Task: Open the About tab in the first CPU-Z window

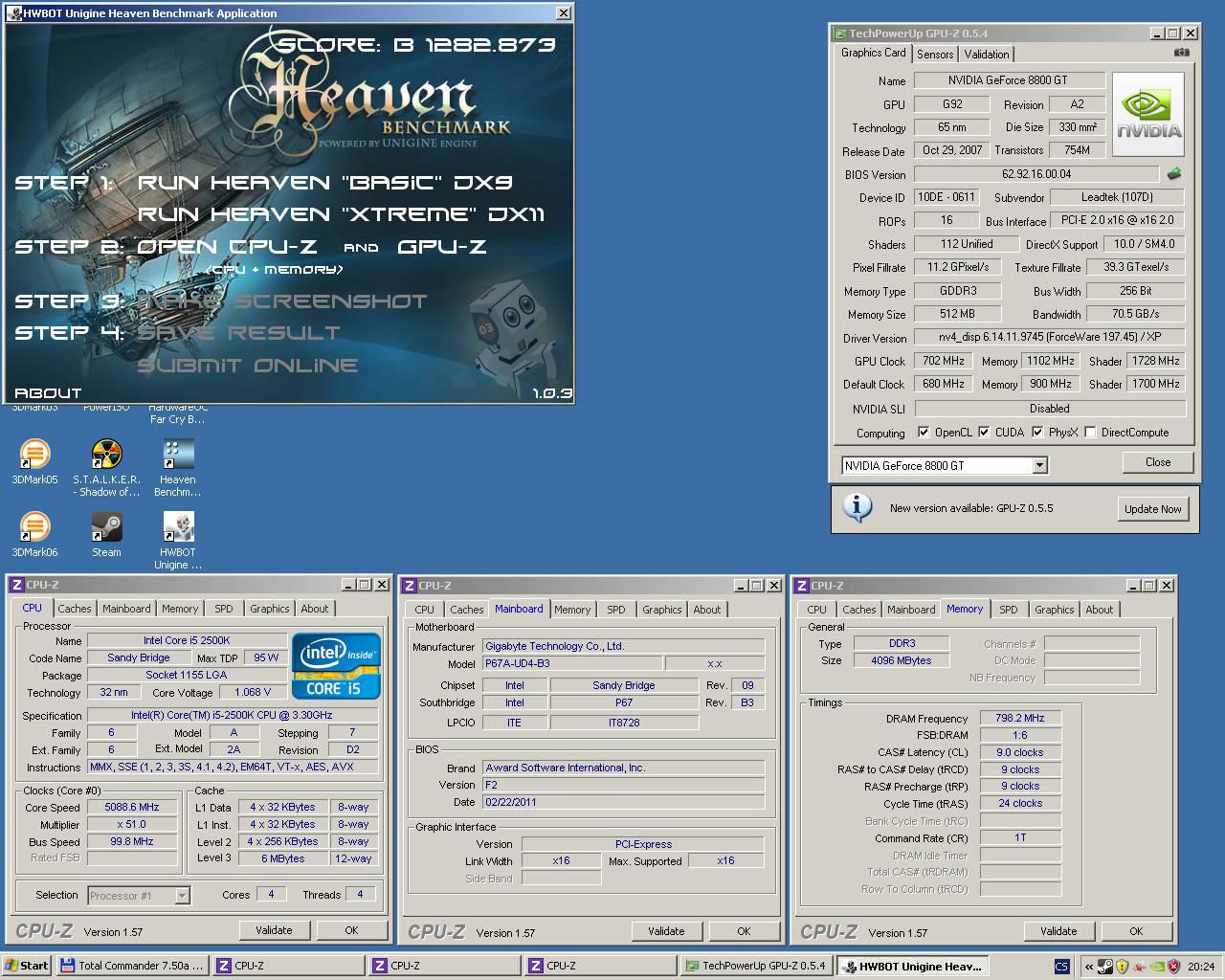Action: pos(315,609)
